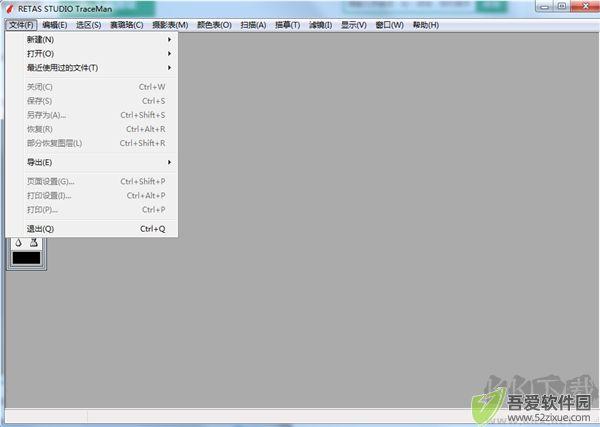600x427 pixels.
Task: Open the 显示(V) menu
Action: click(x=354, y=25)
